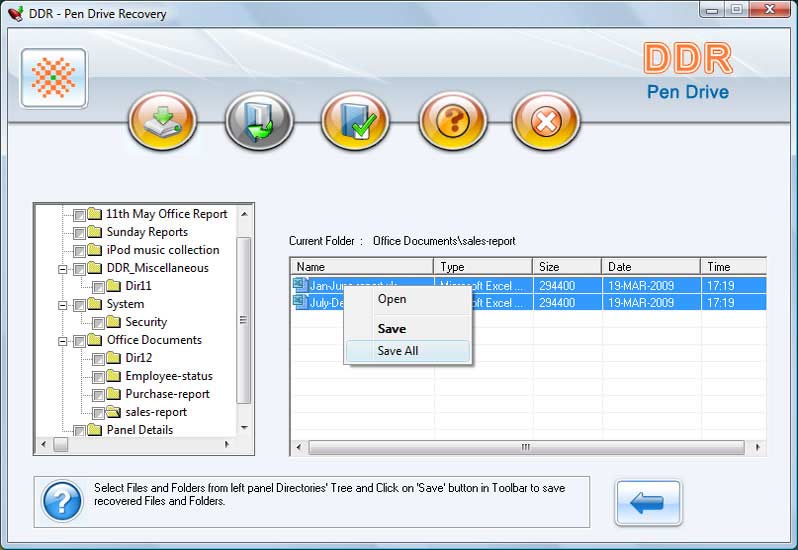Check the iPod music collection checkbox
Image resolution: width=798 pixels, height=550 pixels.
(79, 251)
